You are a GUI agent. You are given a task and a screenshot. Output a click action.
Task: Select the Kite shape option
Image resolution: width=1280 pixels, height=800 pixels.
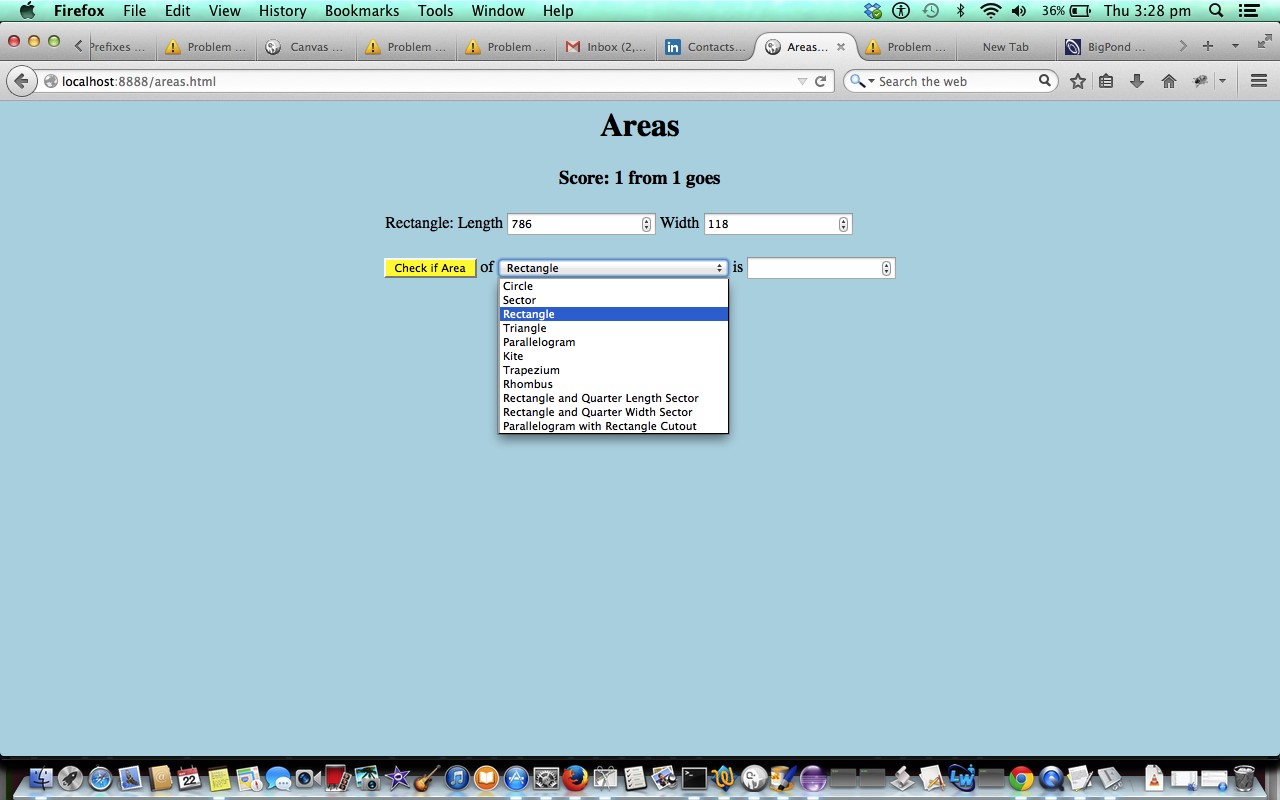click(513, 356)
